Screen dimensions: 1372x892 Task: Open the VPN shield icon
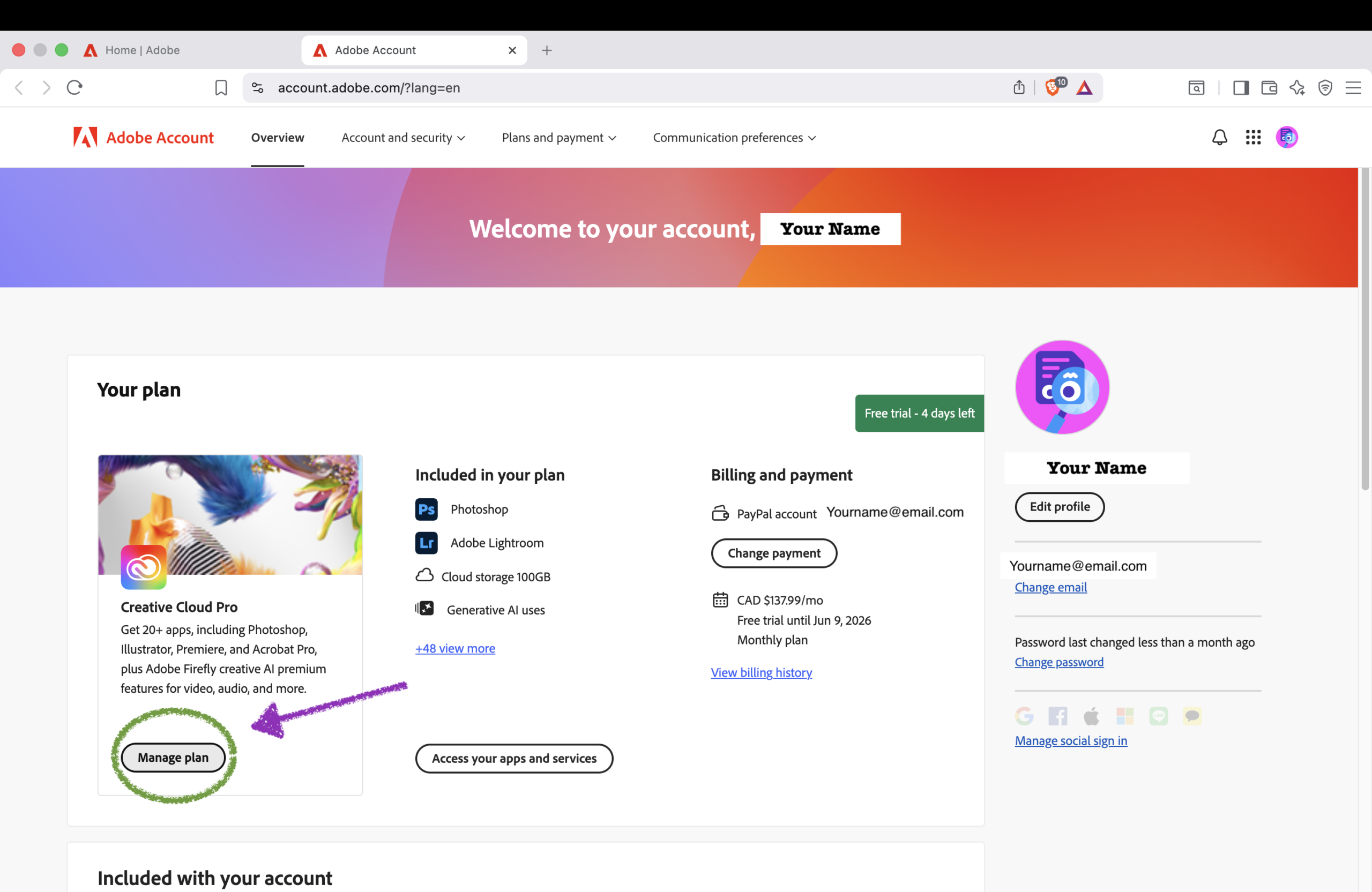(x=1325, y=87)
